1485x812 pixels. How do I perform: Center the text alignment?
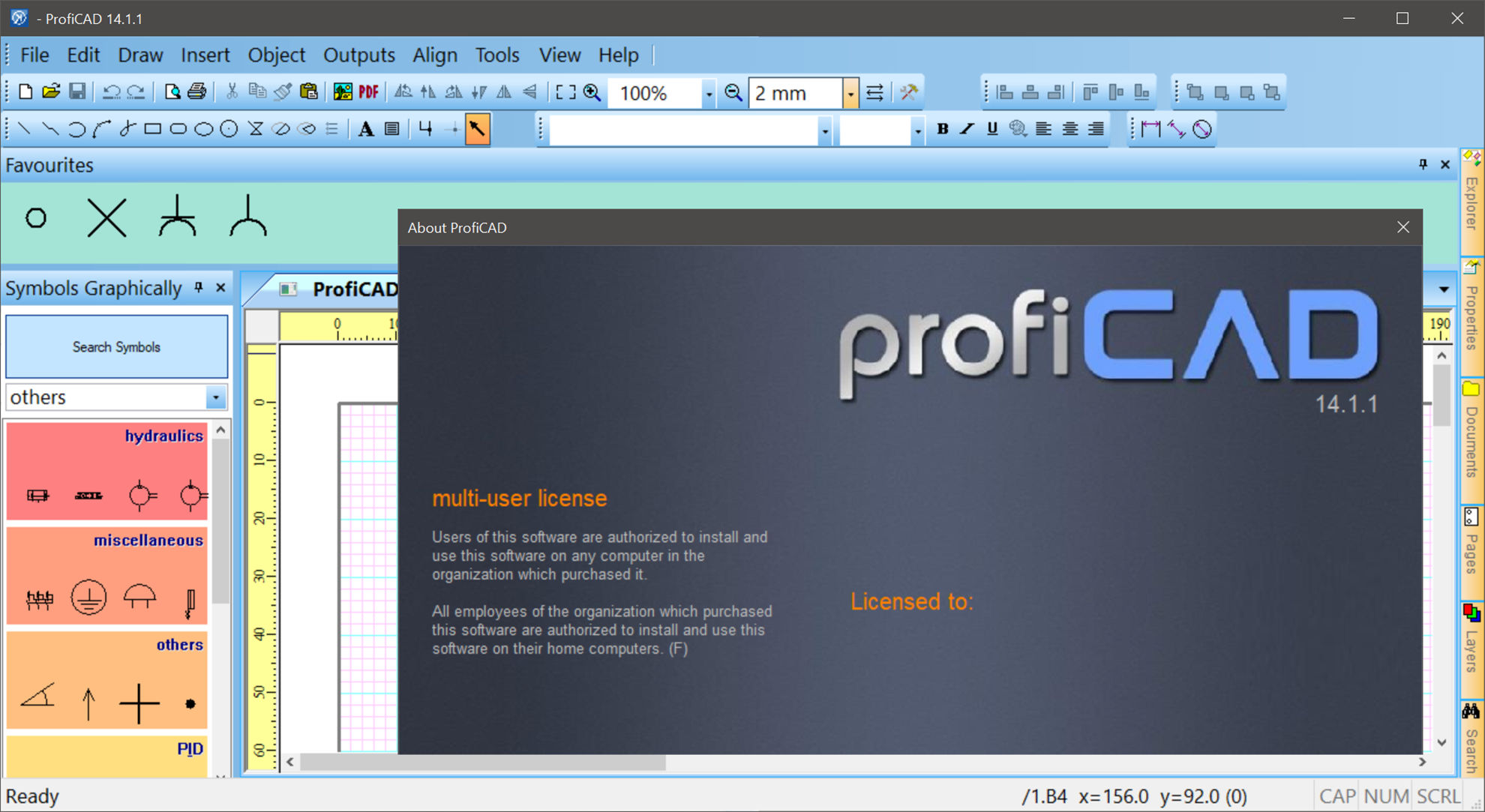pos(1070,129)
